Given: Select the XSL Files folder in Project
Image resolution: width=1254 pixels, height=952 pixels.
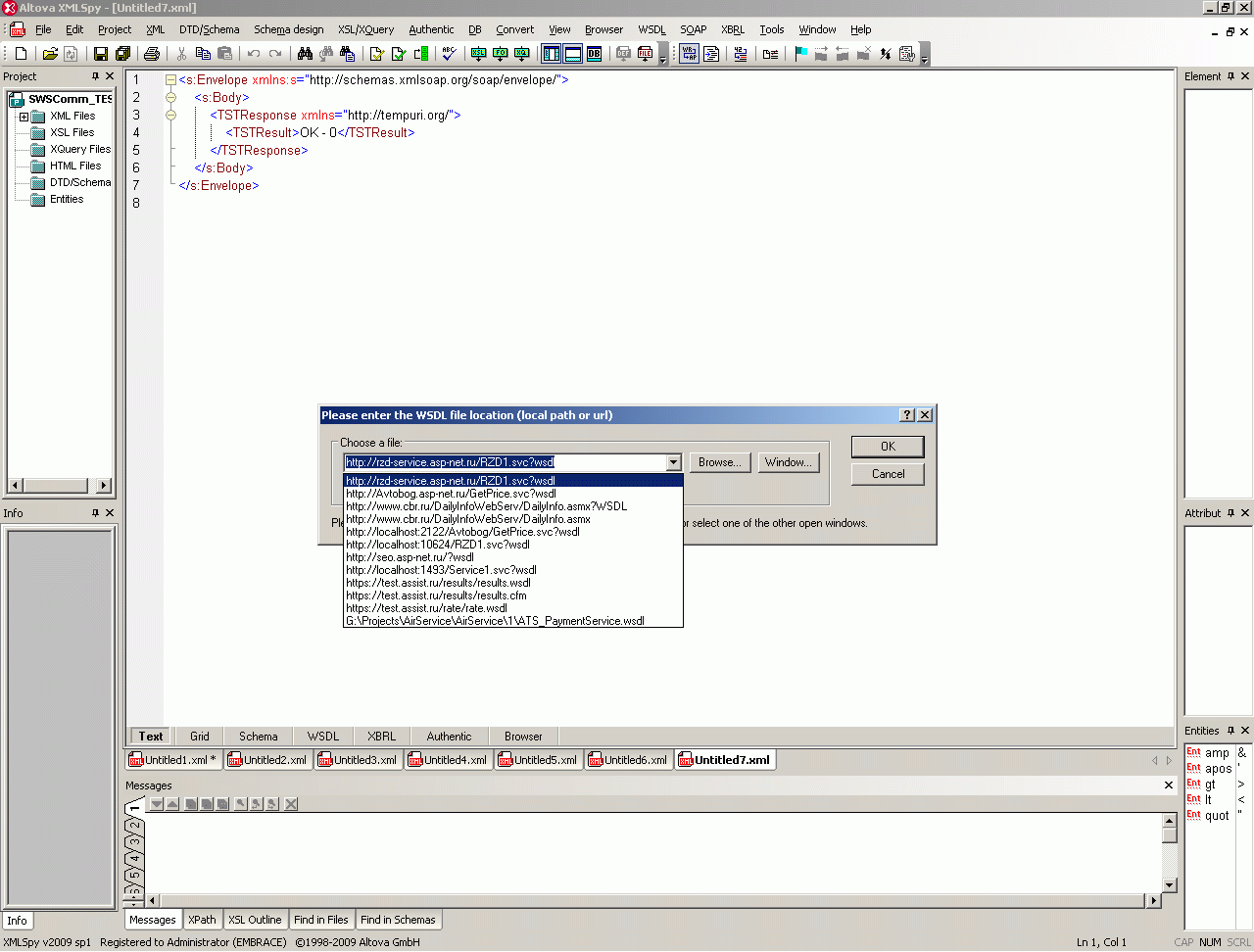Looking at the screenshot, I should coord(72,133).
